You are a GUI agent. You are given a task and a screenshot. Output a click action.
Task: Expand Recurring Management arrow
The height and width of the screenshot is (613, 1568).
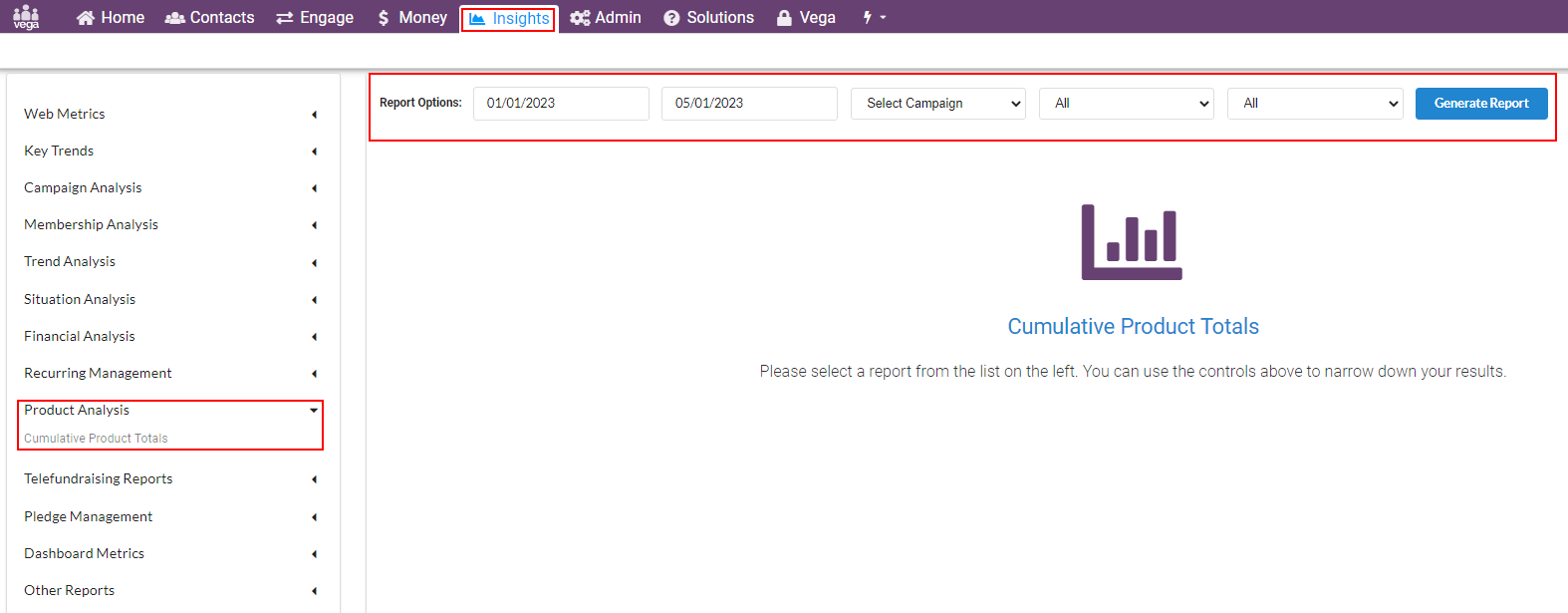click(x=314, y=374)
